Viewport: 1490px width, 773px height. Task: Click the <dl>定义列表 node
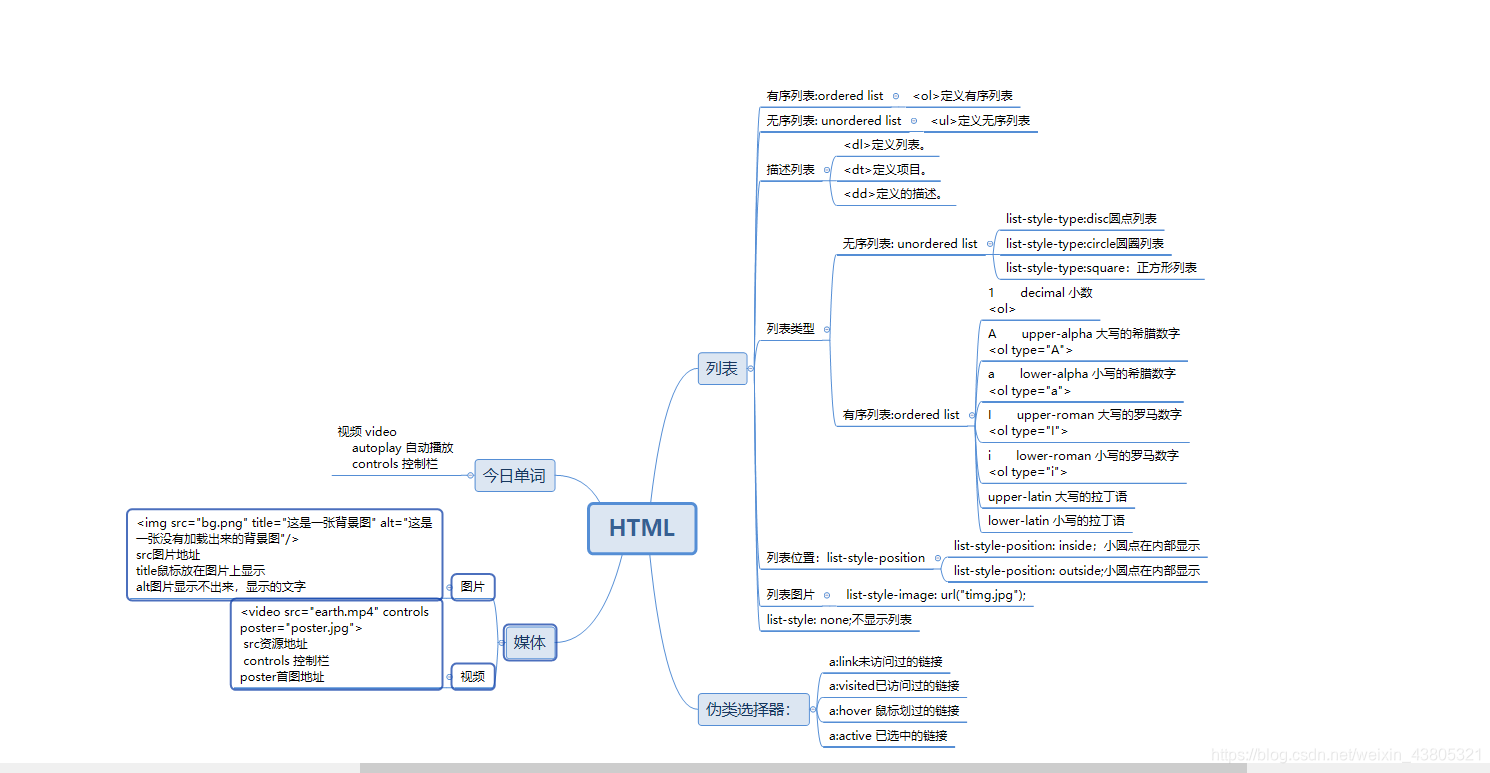885,145
